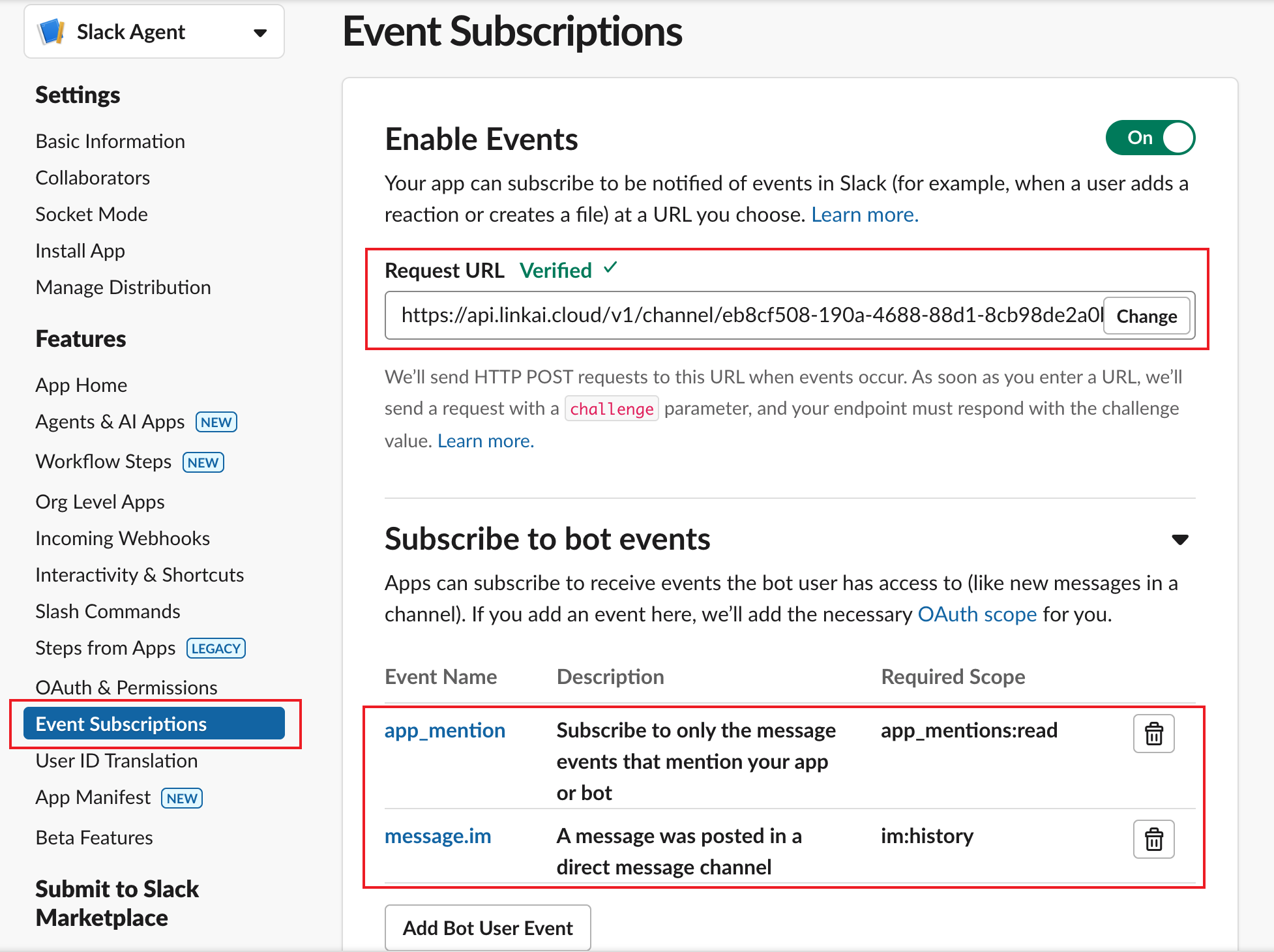Viewport: 1274px width, 952px height.
Task: Open Learn more link after challenge text
Action: [486, 441]
